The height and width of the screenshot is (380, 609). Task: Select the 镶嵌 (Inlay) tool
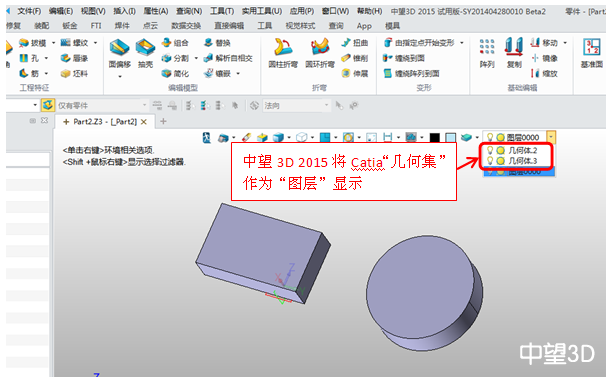point(218,73)
